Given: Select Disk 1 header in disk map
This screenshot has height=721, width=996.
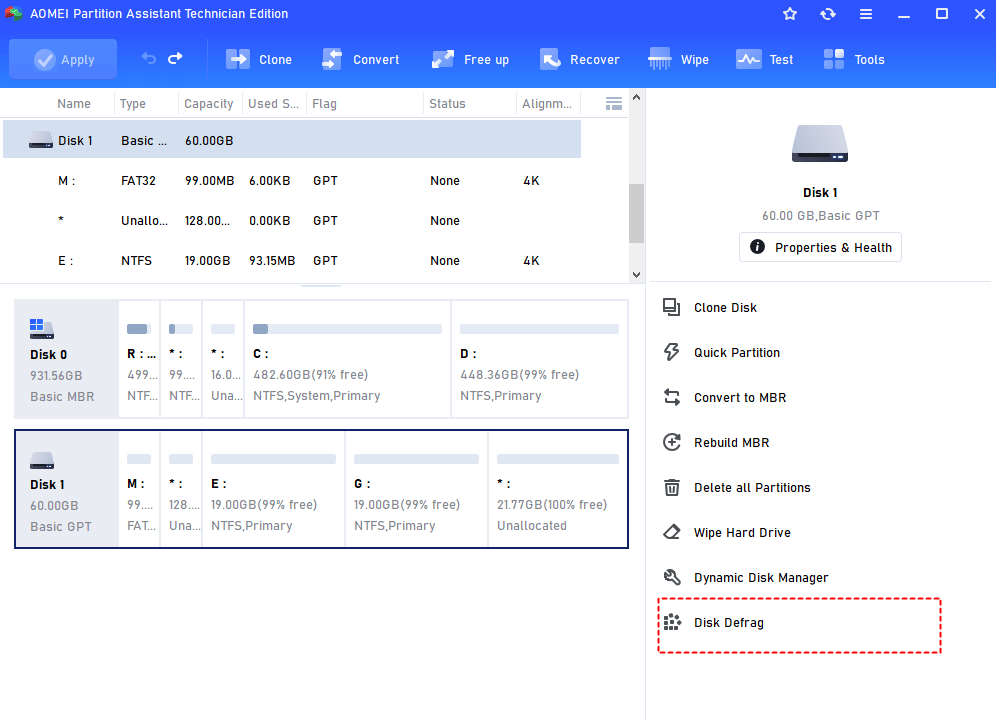Looking at the screenshot, I should coord(67,489).
